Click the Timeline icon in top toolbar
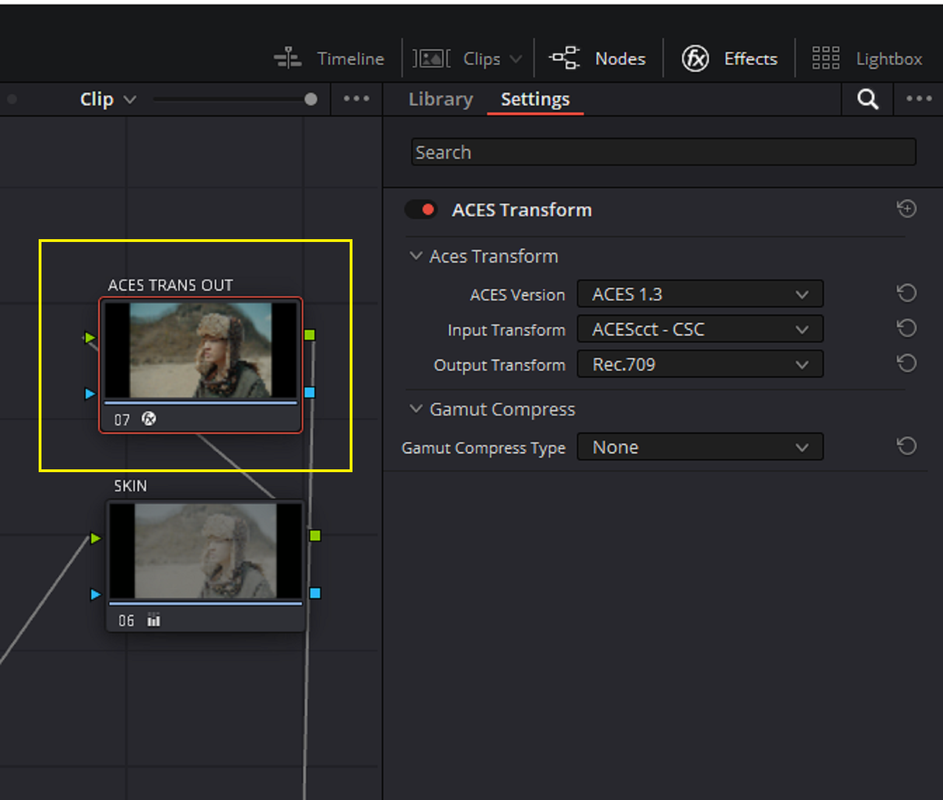 point(288,58)
